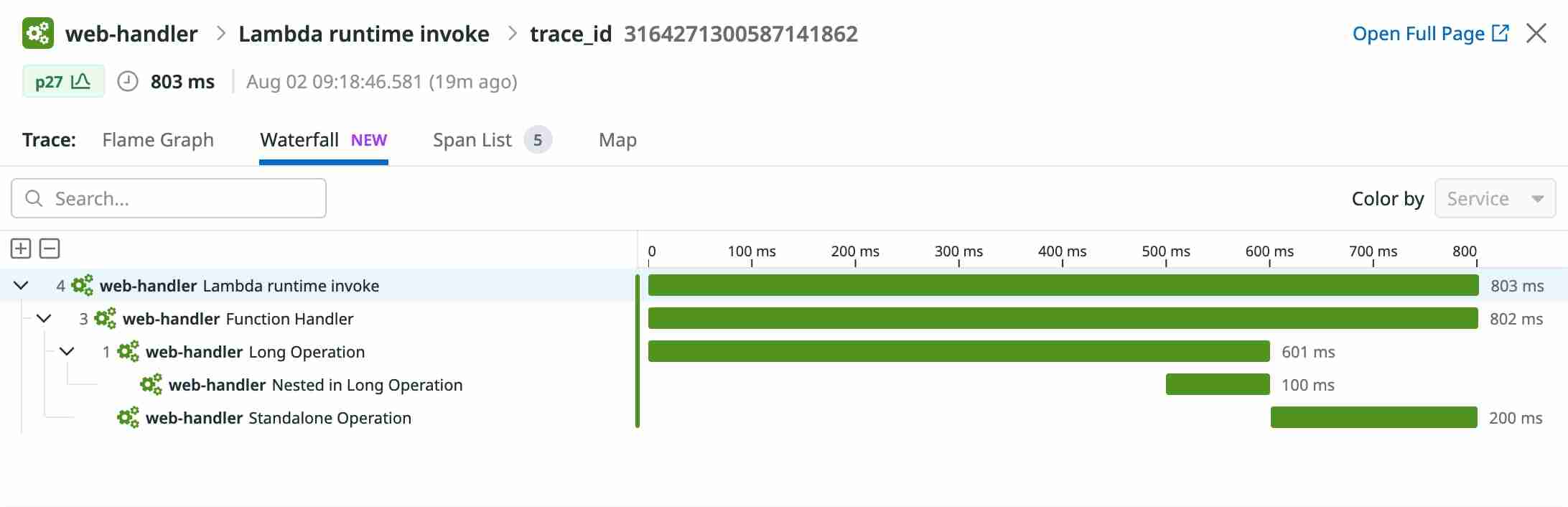The height and width of the screenshot is (507, 1568).
Task: Select the Map view
Action: pyautogui.click(x=617, y=140)
